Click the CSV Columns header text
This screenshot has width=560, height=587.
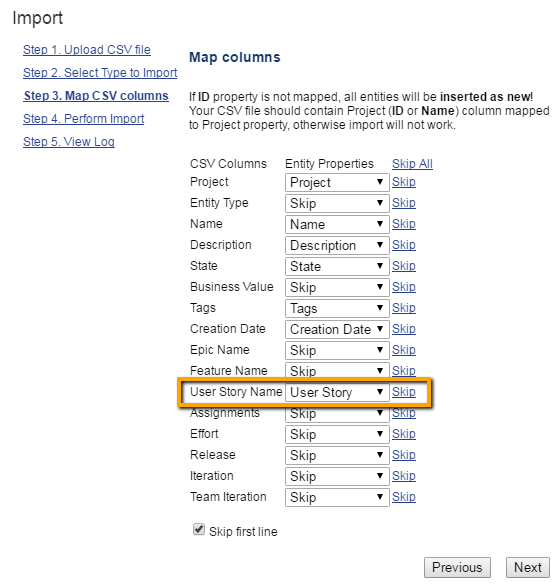(x=228, y=164)
